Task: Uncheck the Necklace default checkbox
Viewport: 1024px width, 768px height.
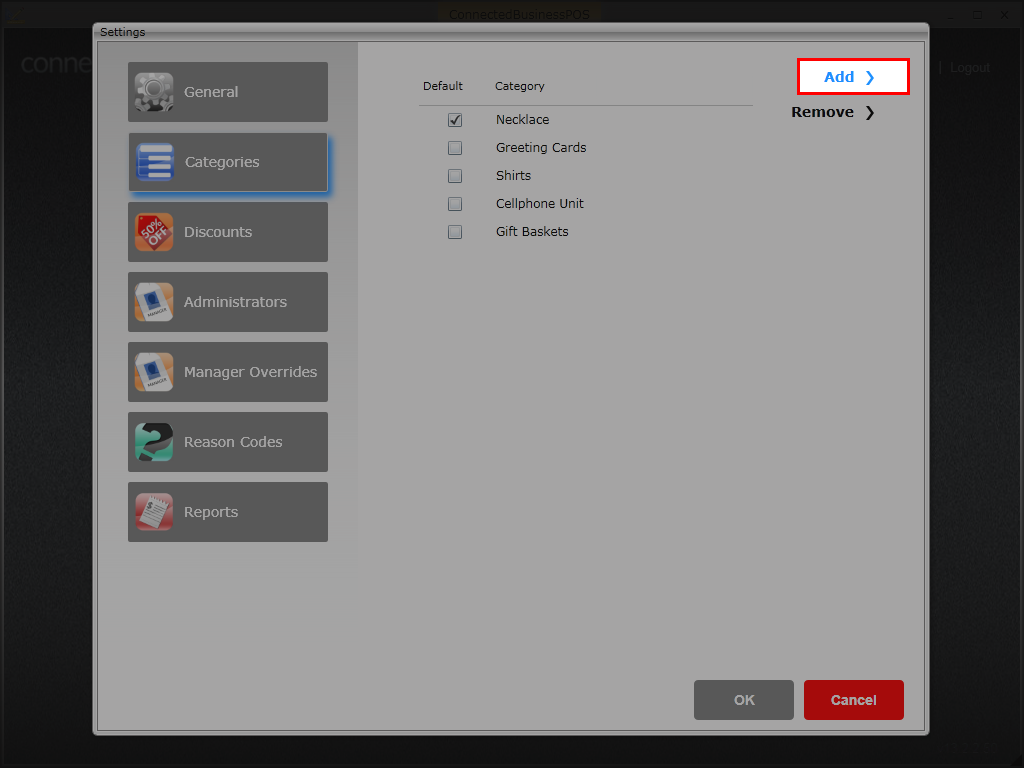Action: (x=455, y=120)
